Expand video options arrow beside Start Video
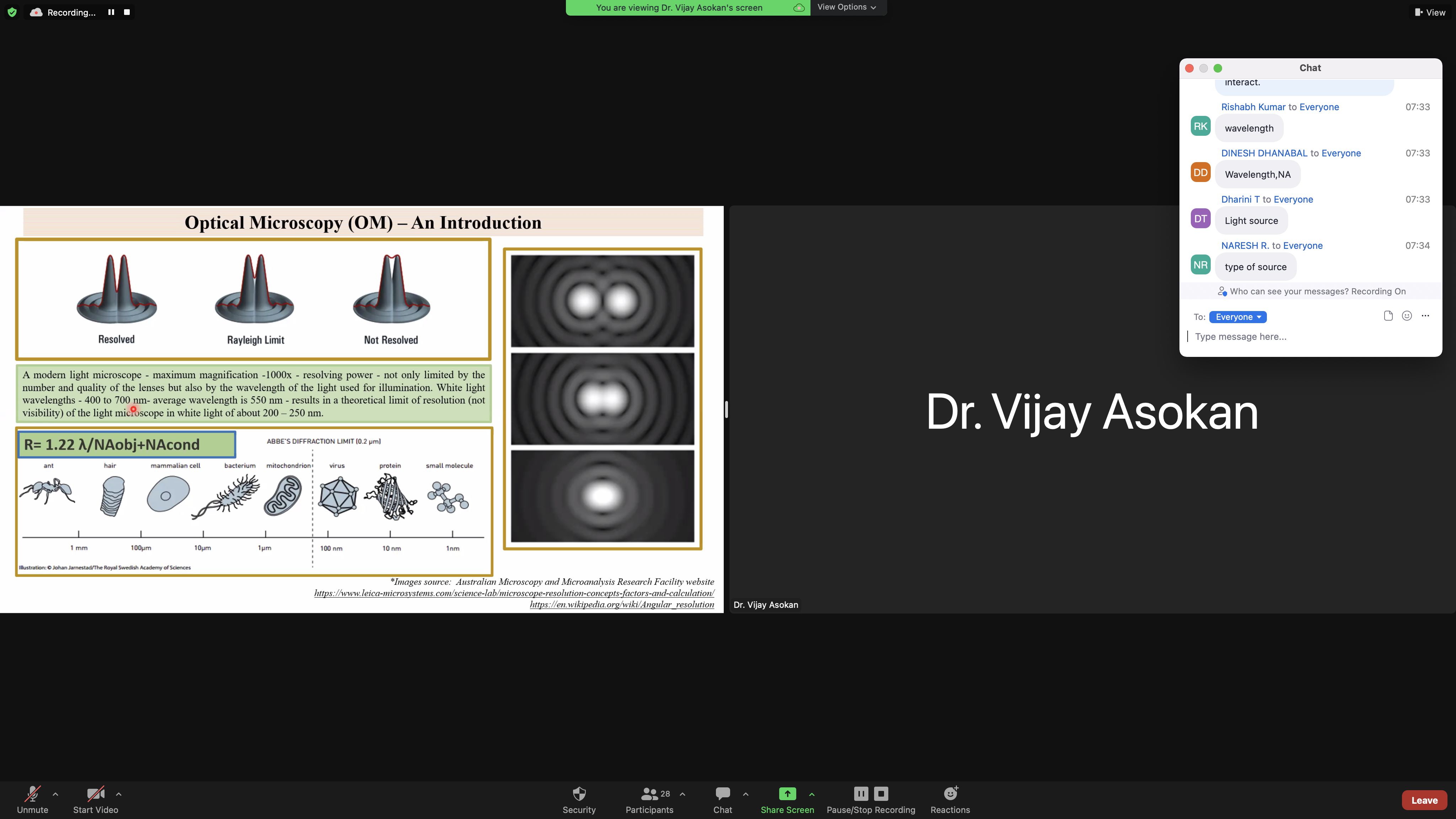Screen dimensions: 1456x819 [x=119, y=793]
